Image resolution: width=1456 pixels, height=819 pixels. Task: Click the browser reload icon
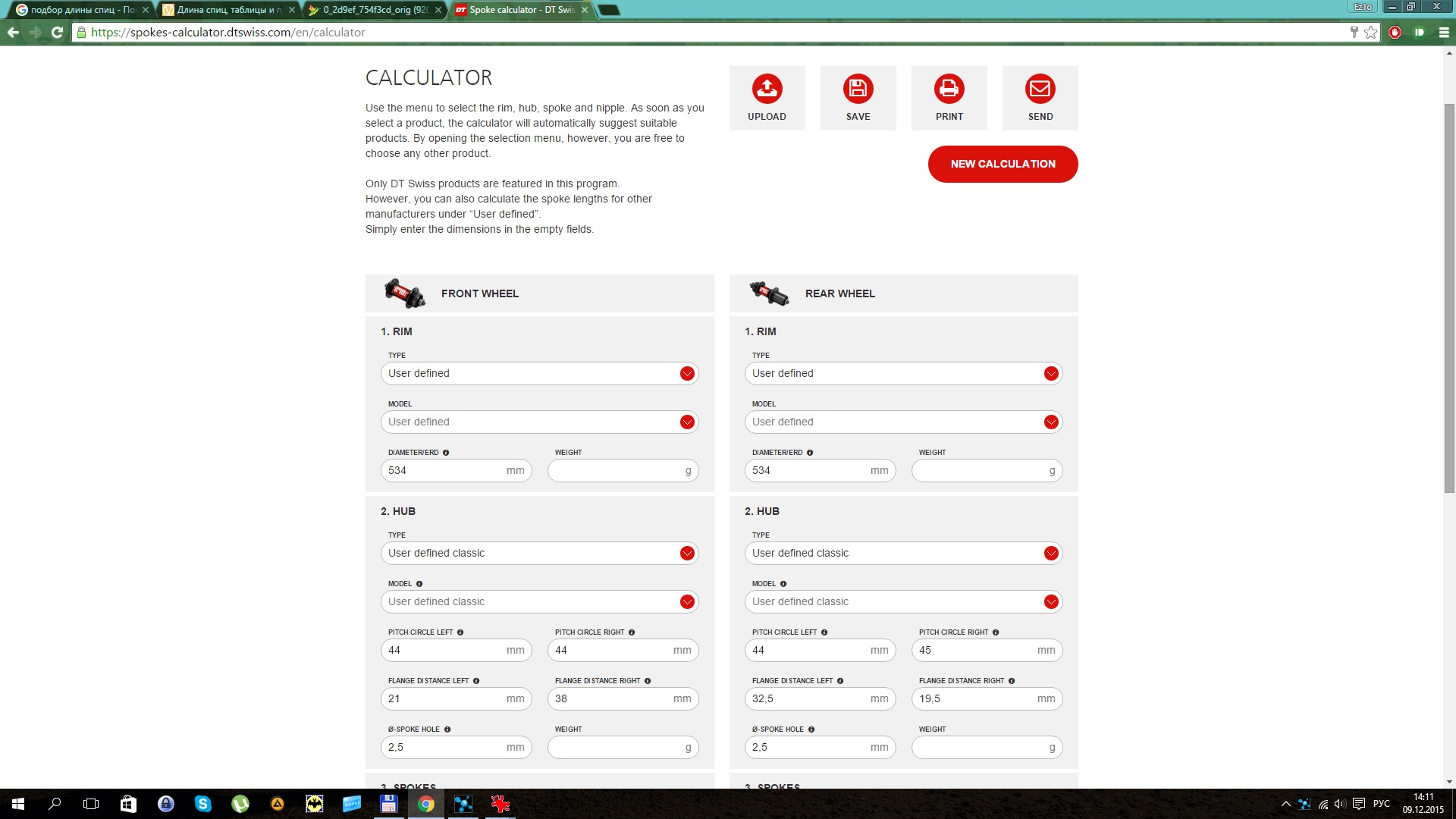coord(57,32)
